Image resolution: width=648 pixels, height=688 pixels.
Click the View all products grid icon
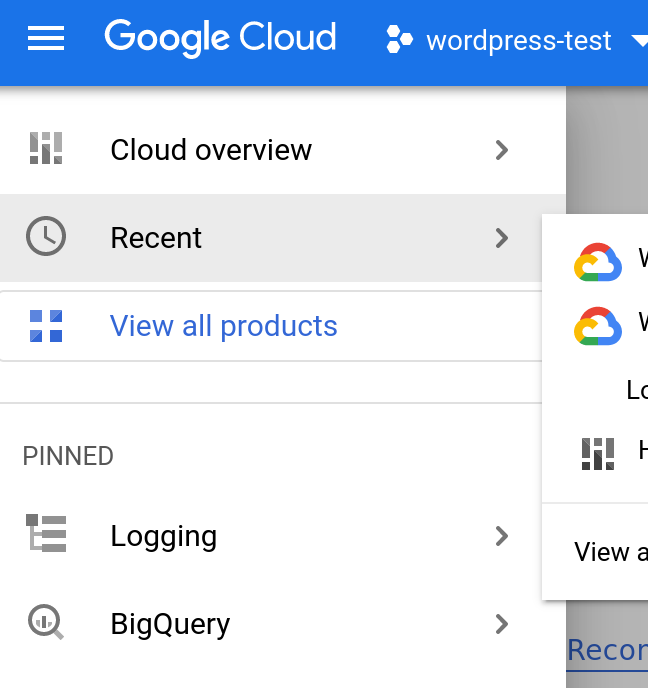tap(46, 326)
